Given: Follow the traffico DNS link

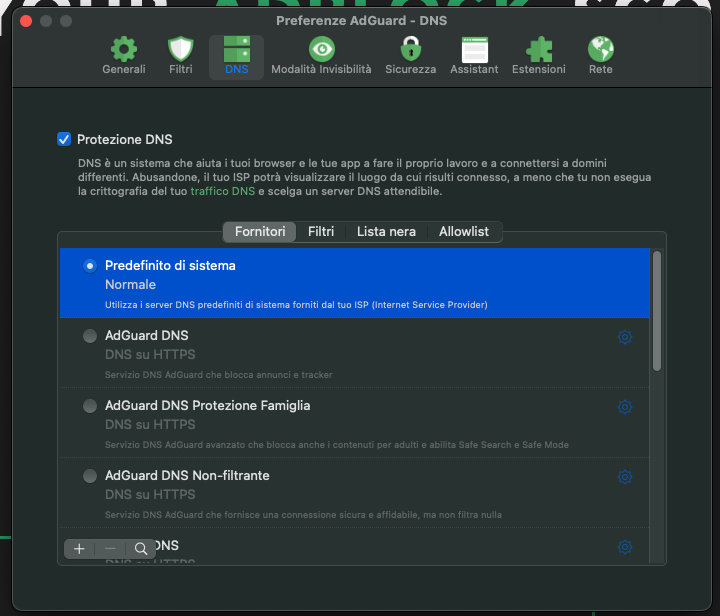Looking at the screenshot, I should click(x=223, y=191).
